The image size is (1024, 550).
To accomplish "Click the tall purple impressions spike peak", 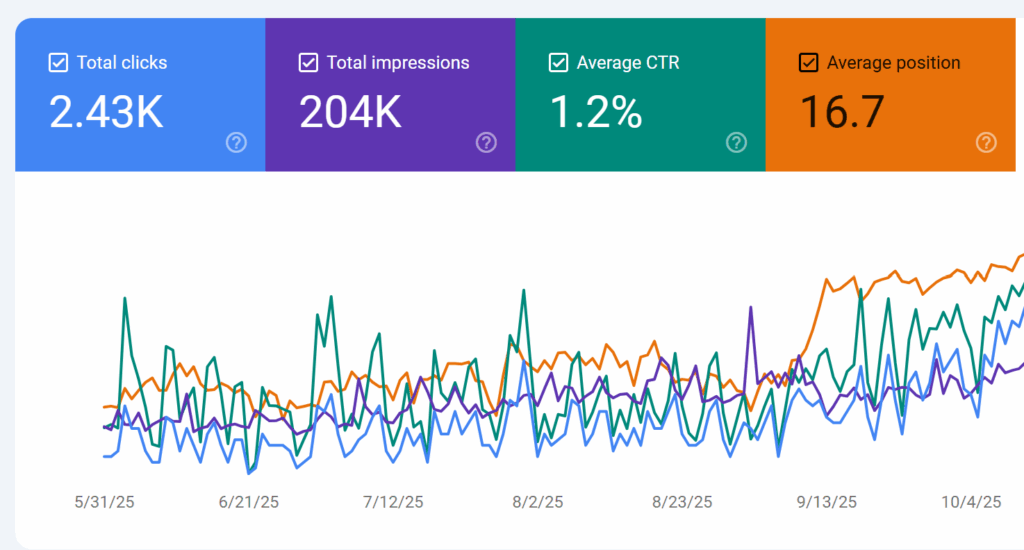I will pyautogui.click(x=749, y=308).
